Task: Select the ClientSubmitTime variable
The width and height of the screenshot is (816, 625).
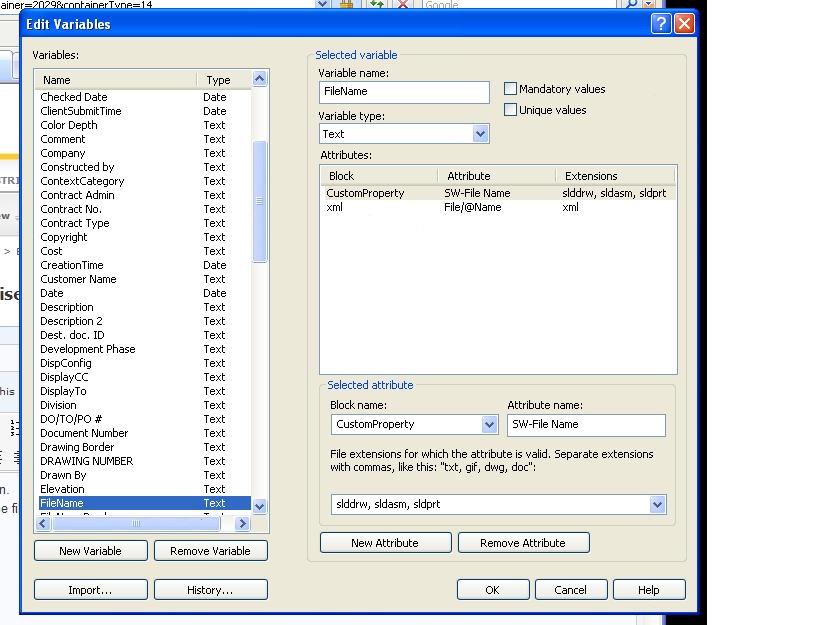Action: point(144,111)
